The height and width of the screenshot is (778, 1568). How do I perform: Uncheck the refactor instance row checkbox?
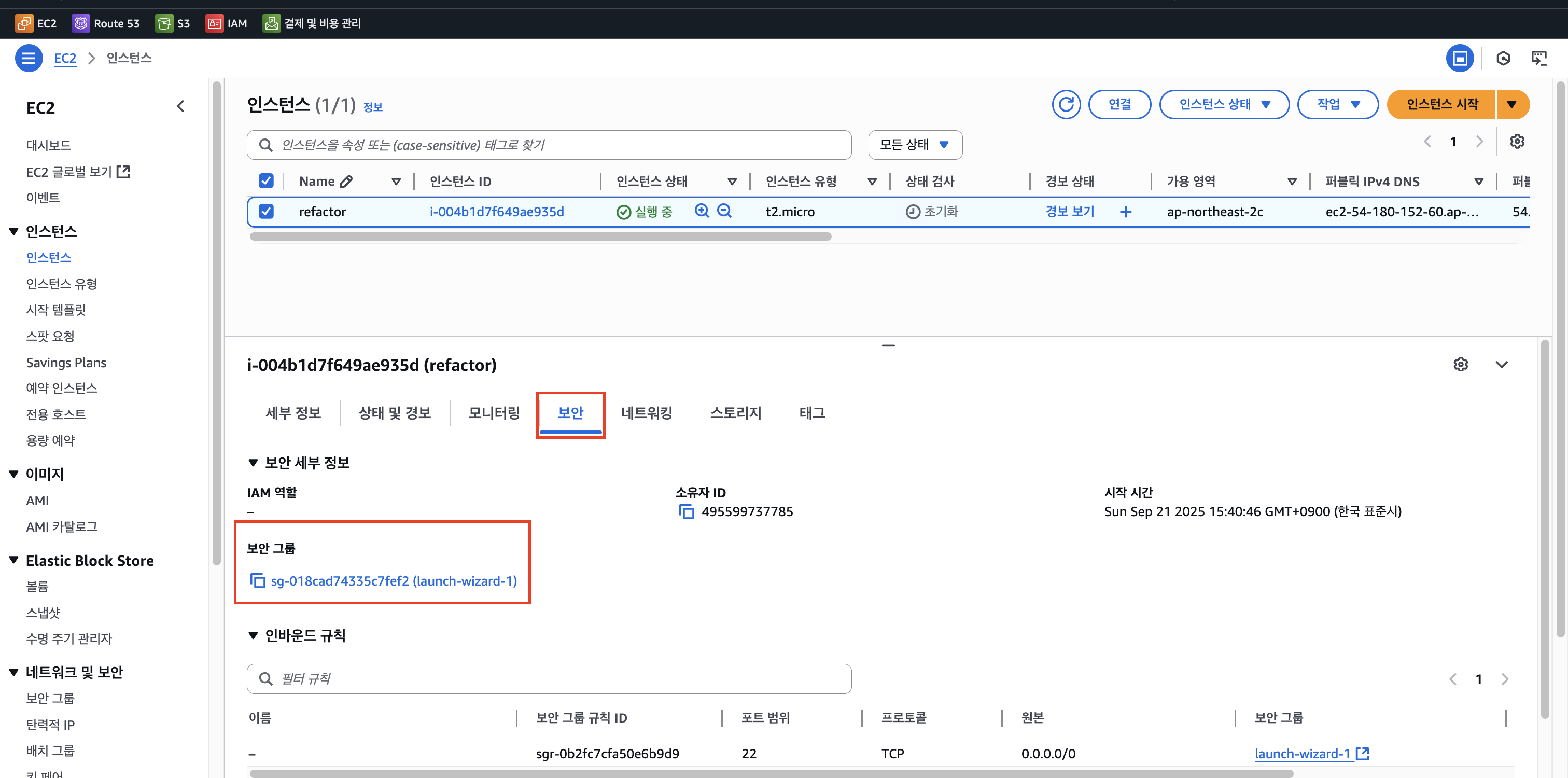(x=266, y=211)
